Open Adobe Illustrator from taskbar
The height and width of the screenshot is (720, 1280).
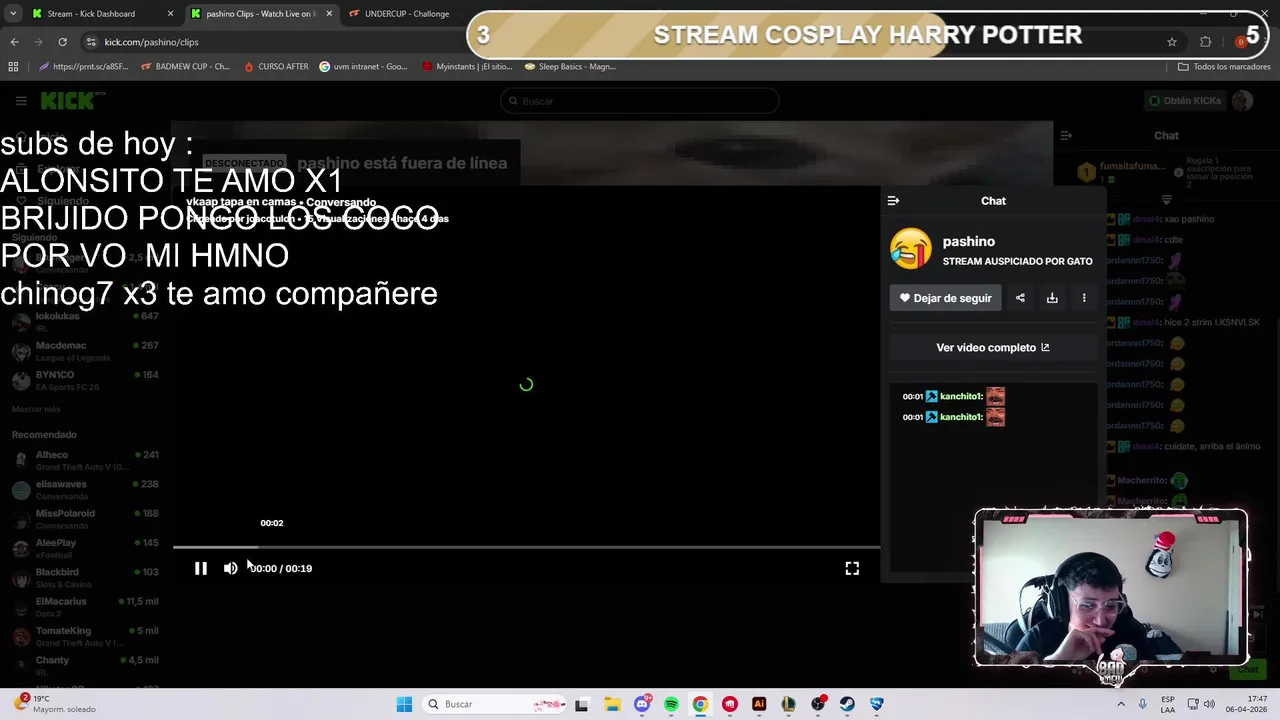coord(759,704)
